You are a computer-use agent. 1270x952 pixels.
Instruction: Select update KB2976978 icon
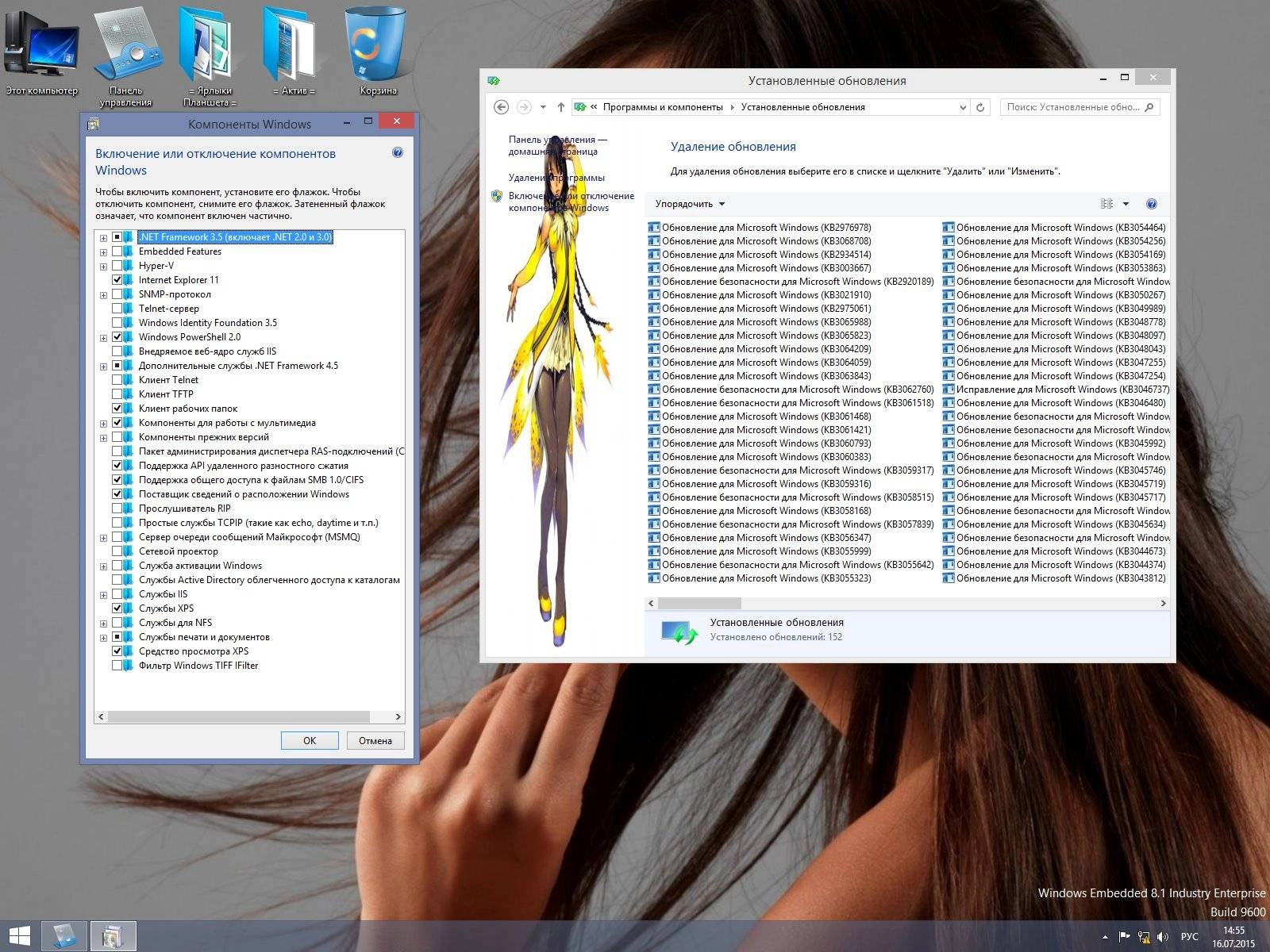[x=654, y=228]
